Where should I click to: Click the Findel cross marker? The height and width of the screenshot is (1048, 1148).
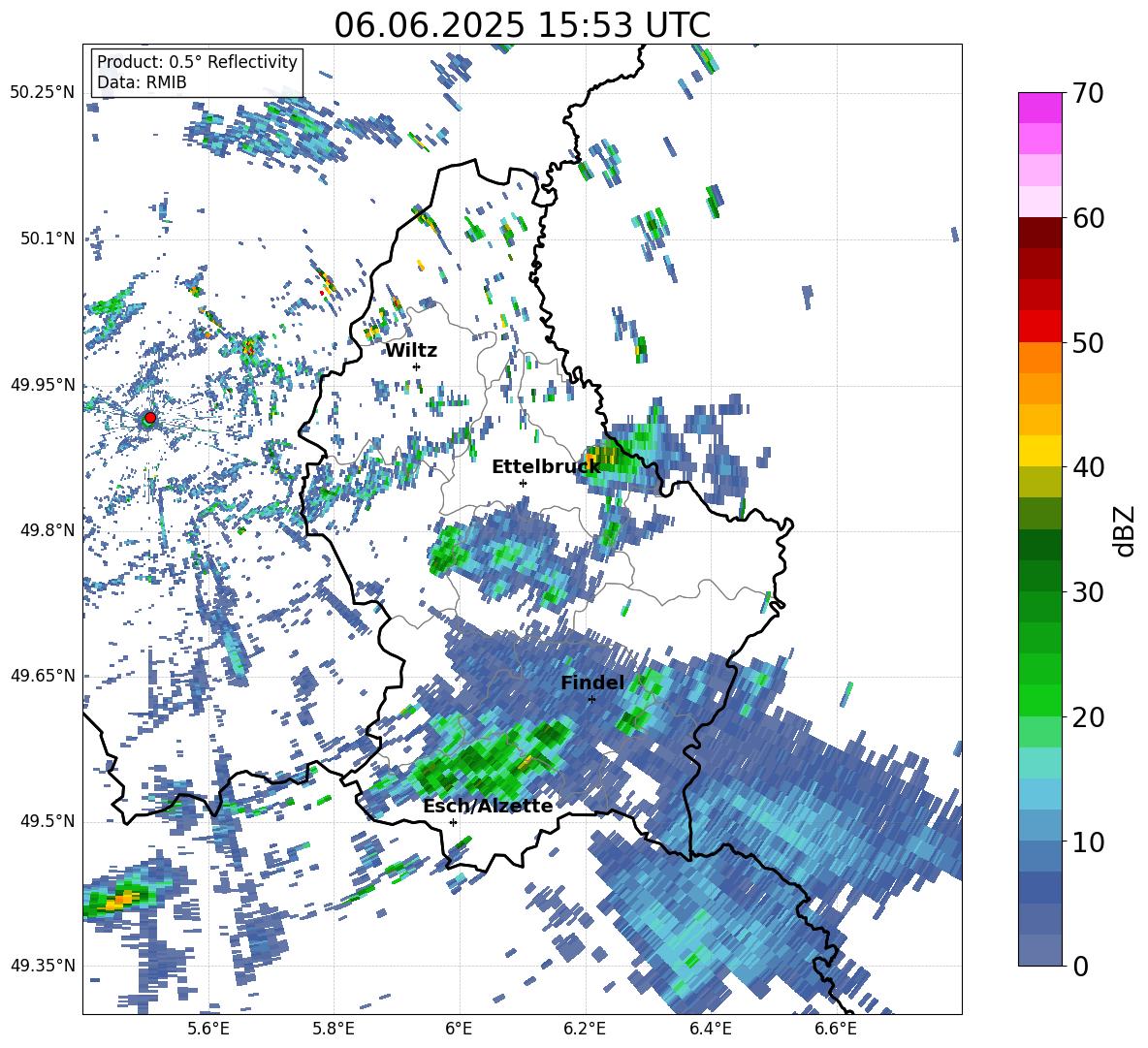pos(591,700)
